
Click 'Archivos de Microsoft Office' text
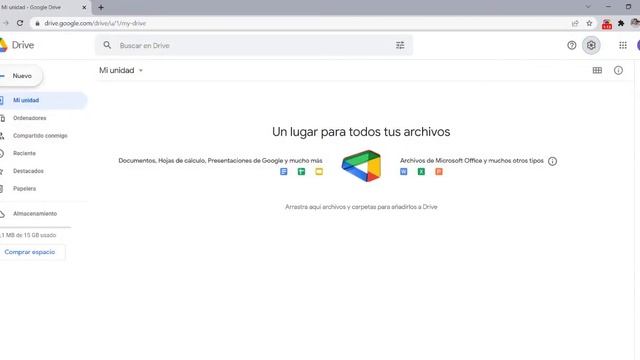472,161
